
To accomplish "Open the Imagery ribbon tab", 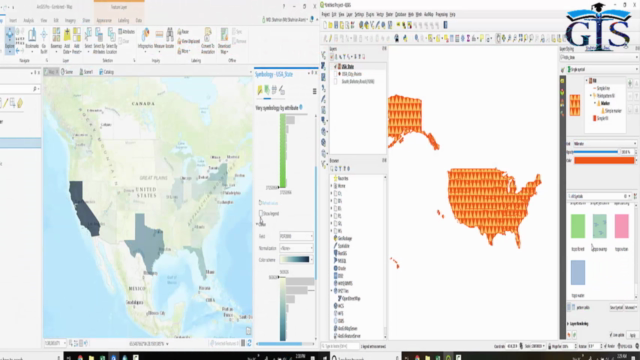I will (70, 20).
